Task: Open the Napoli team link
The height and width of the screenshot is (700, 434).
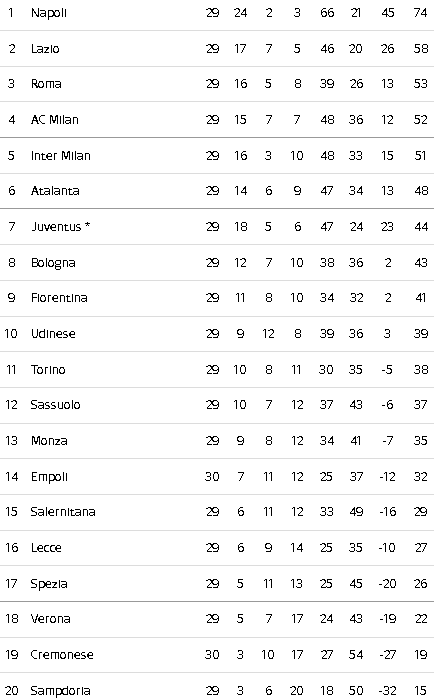Action: [x=49, y=13]
